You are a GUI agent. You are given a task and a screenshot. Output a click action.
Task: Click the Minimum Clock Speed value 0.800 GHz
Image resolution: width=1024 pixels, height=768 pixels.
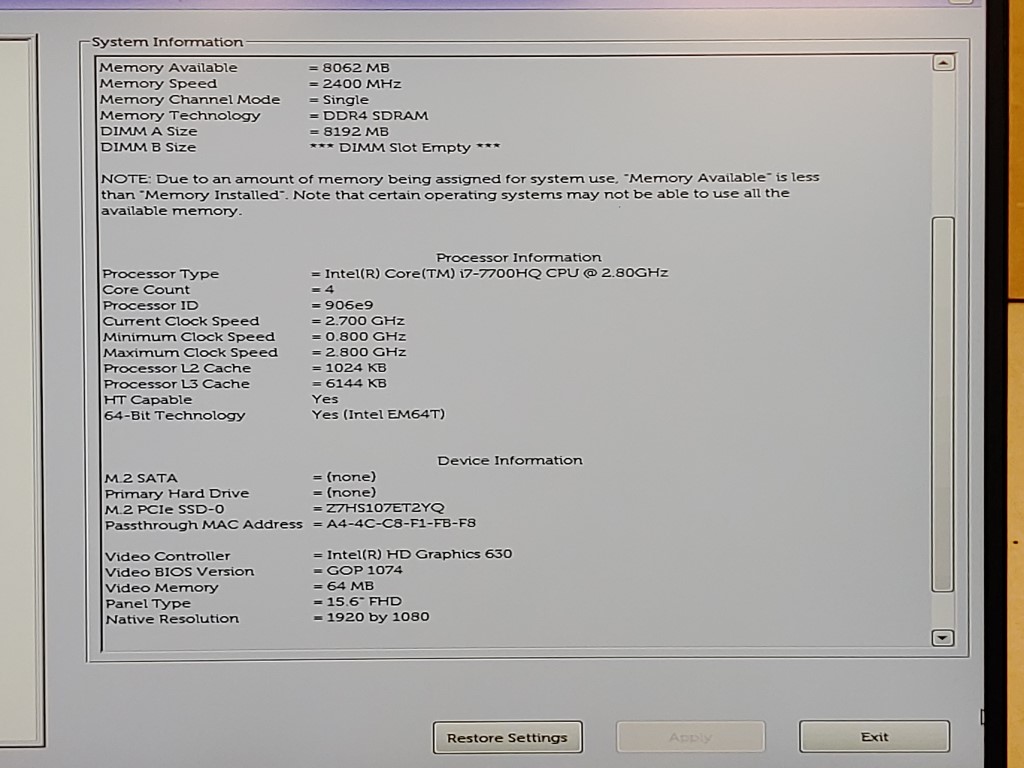point(366,337)
